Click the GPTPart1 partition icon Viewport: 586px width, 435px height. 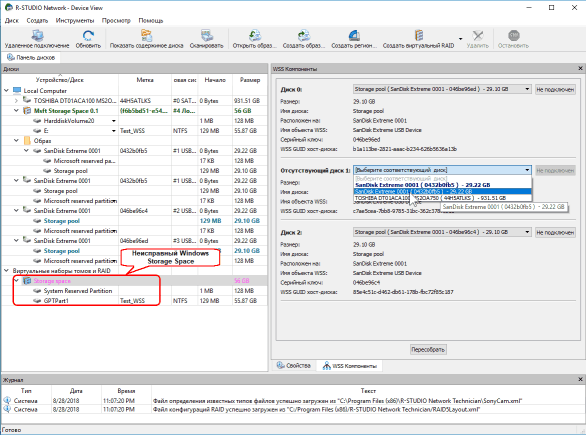(x=37, y=300)
